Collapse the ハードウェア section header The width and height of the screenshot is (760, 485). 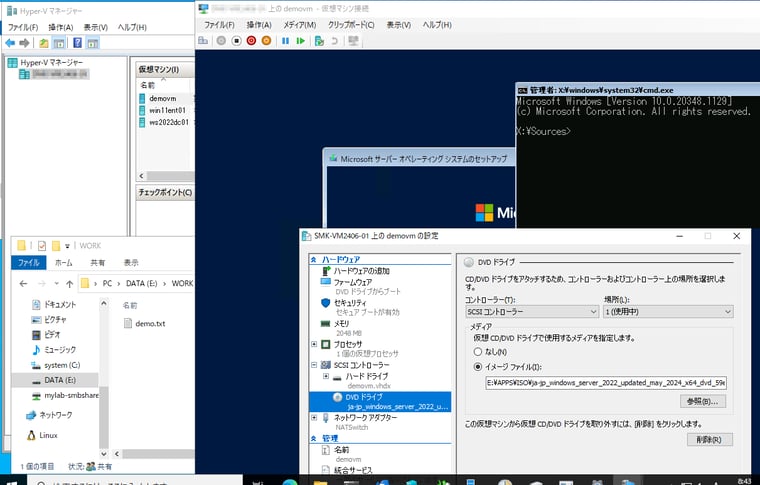[314, 260]
